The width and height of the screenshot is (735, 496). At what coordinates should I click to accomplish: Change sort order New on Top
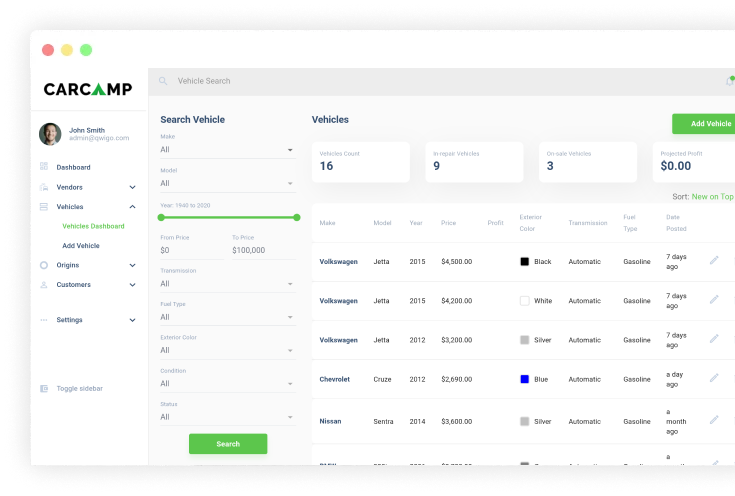[712, 196]
